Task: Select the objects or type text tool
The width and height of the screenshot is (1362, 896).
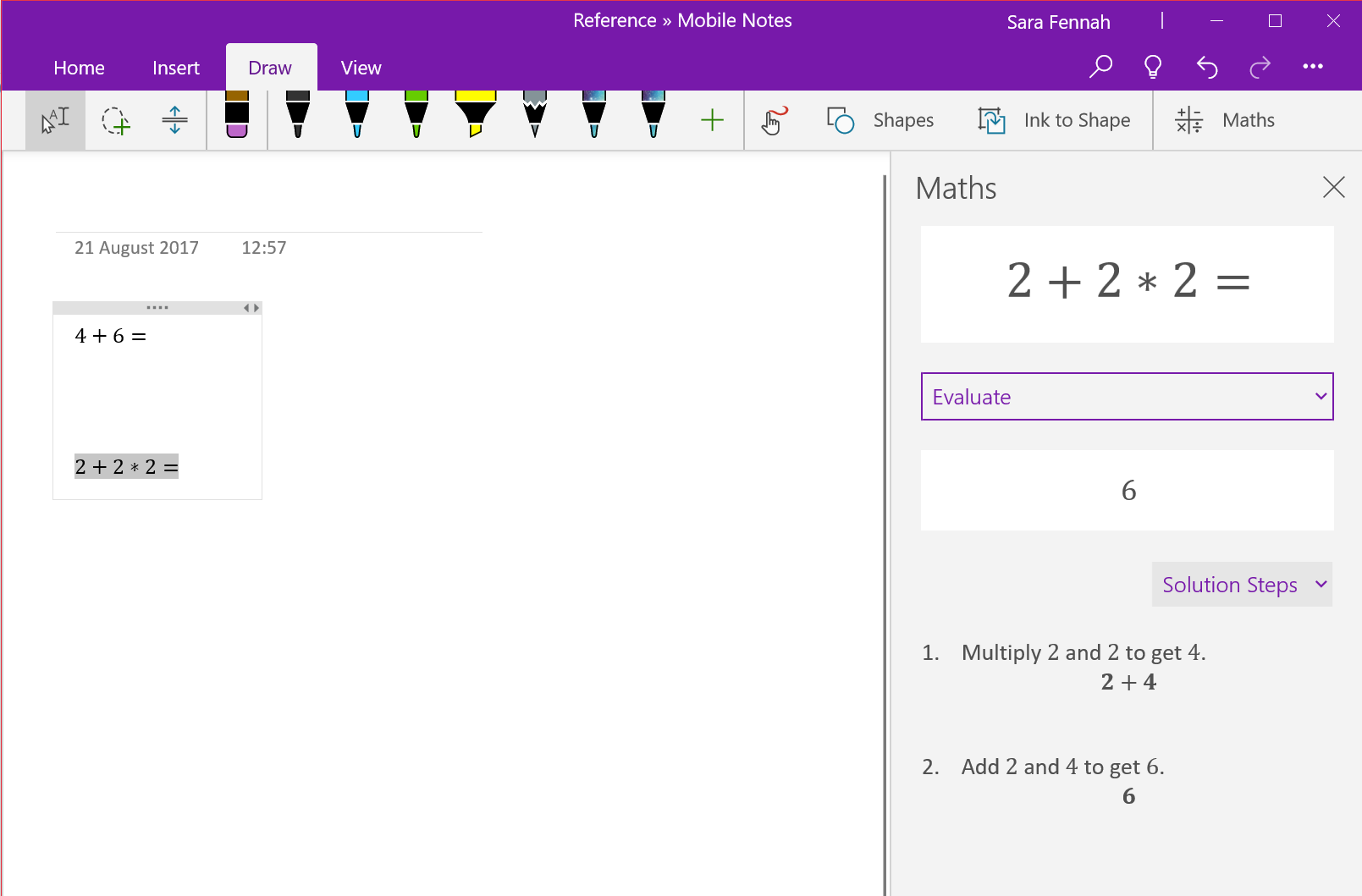Action: [x=55, y=120]
